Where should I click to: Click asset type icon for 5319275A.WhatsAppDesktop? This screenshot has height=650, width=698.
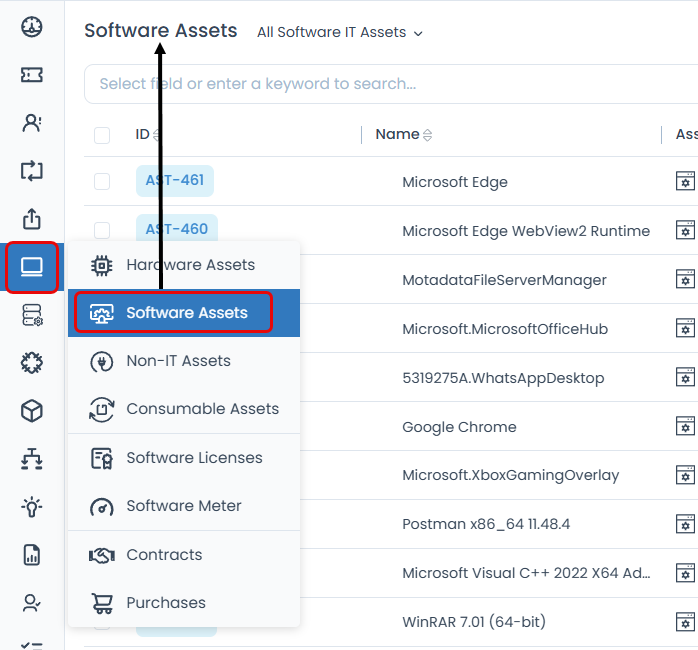(x=685, y=377)
